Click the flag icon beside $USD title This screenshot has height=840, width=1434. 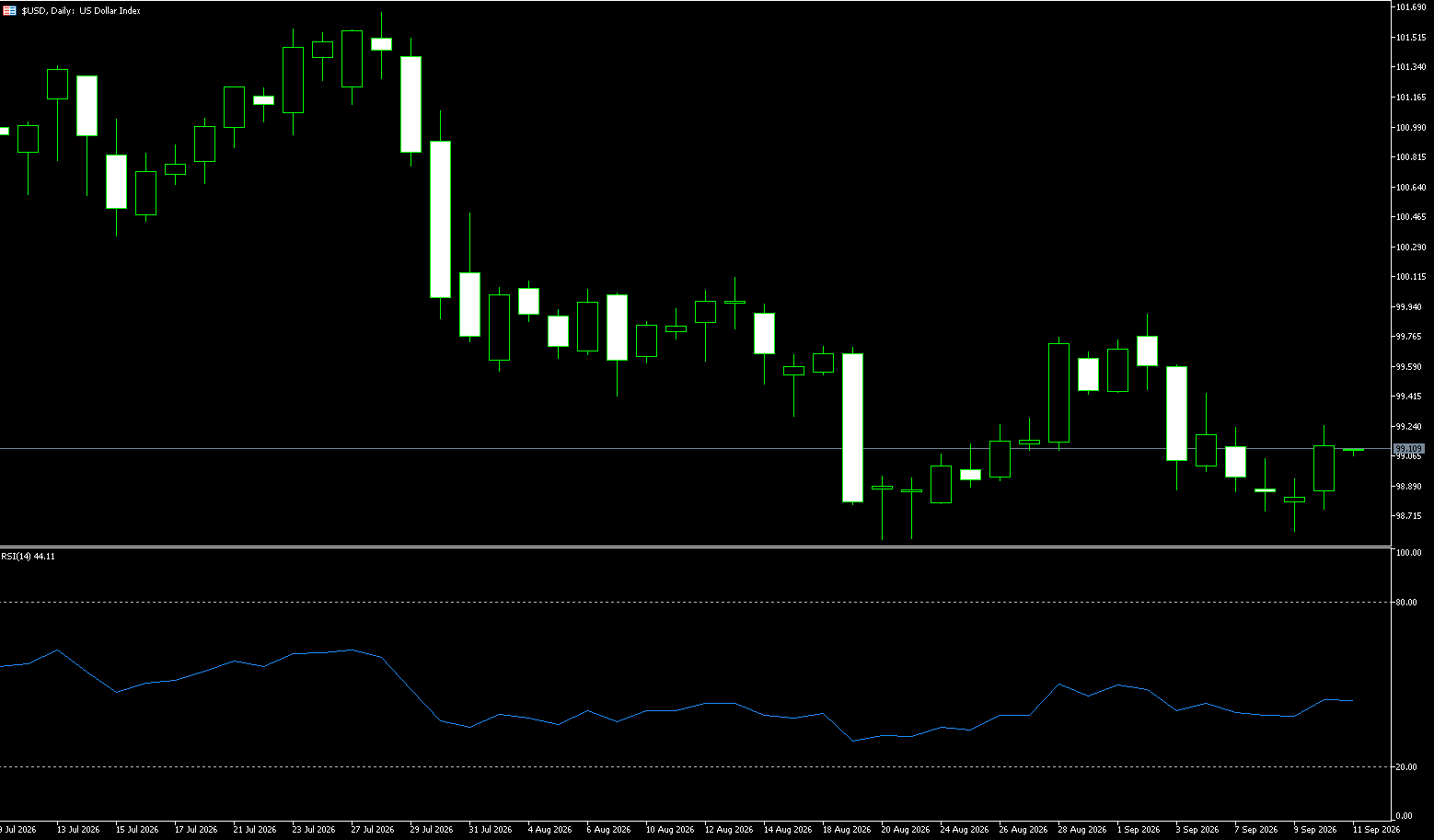10,11
